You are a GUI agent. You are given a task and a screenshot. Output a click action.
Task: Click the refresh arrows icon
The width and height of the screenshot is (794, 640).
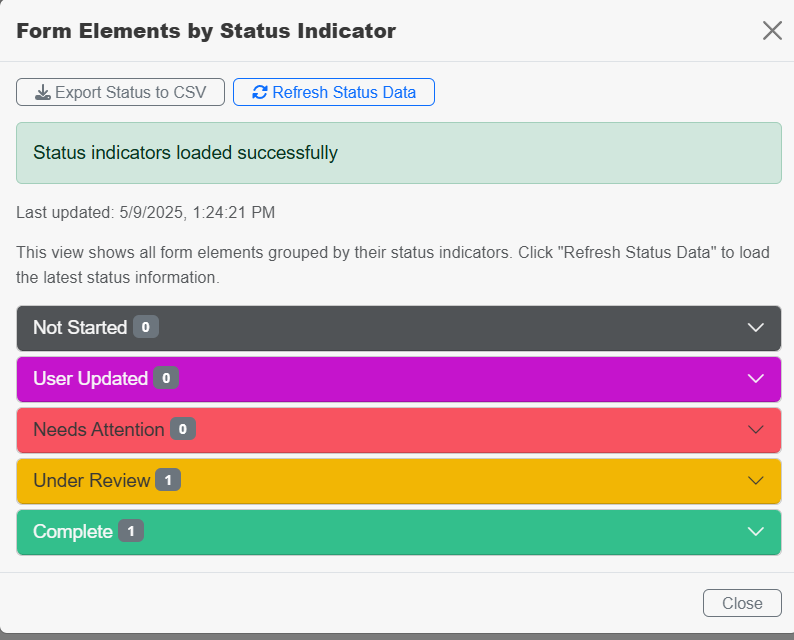point(260,92)
